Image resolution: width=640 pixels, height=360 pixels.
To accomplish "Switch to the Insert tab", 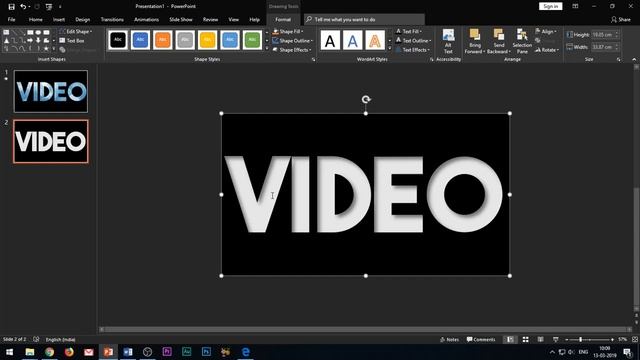I will coord(59,20).
